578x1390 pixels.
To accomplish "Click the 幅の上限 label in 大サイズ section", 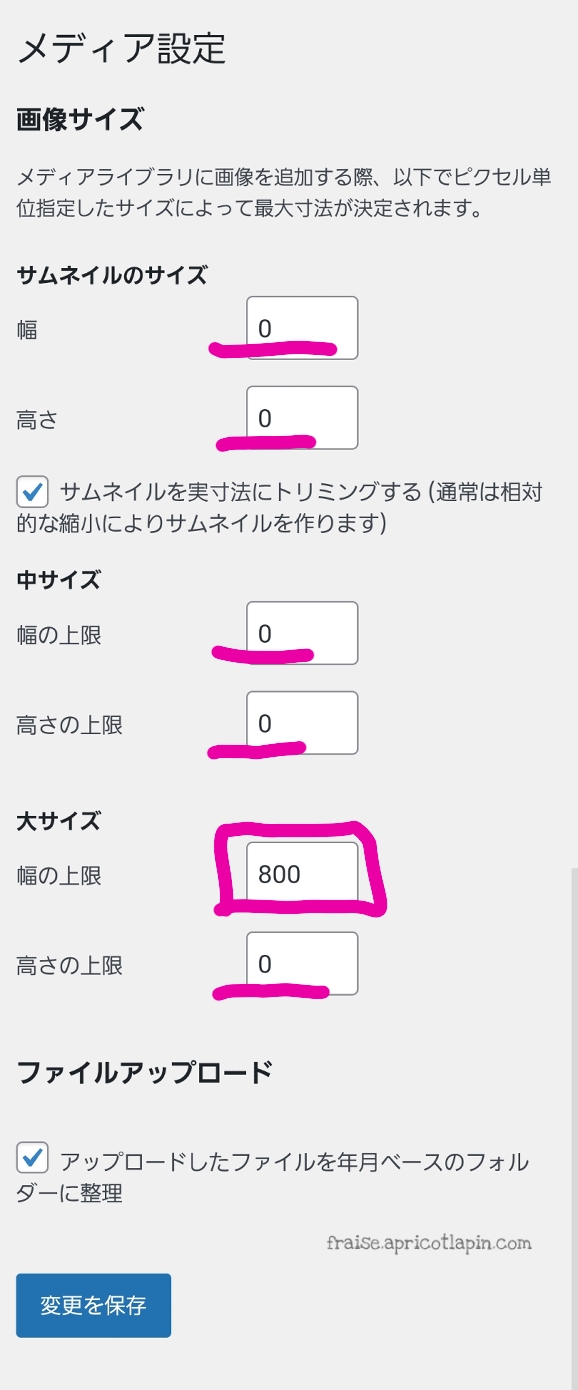I will point(59,875).
